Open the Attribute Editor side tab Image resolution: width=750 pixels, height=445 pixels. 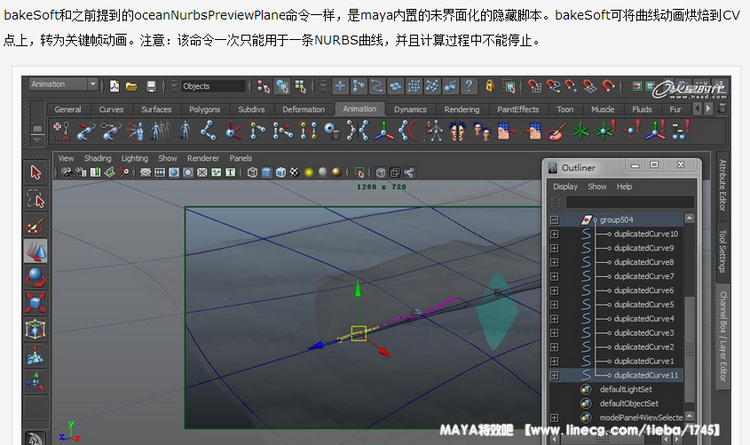click(722, 185)
